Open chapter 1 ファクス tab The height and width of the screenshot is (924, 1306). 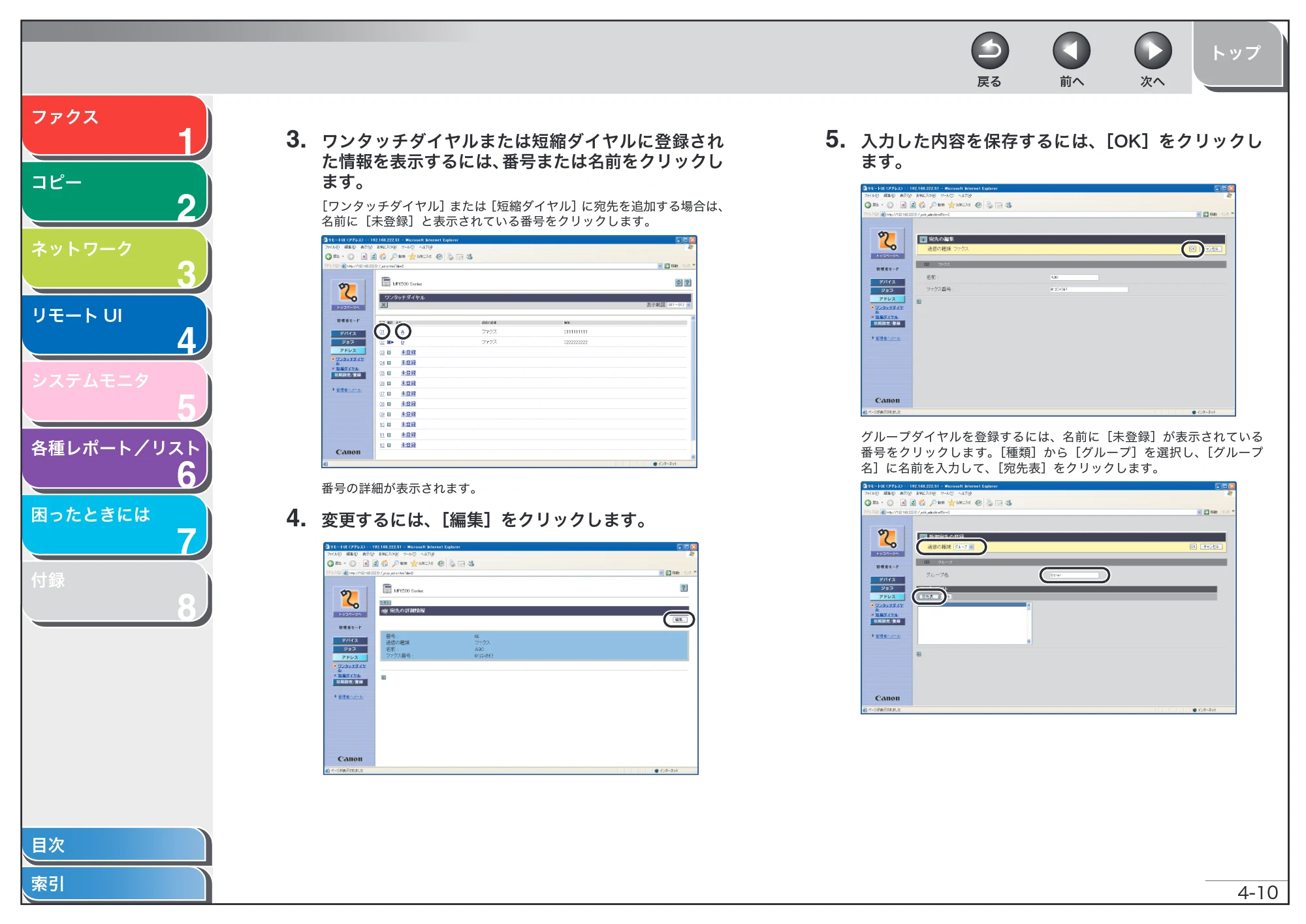point(115,126)
